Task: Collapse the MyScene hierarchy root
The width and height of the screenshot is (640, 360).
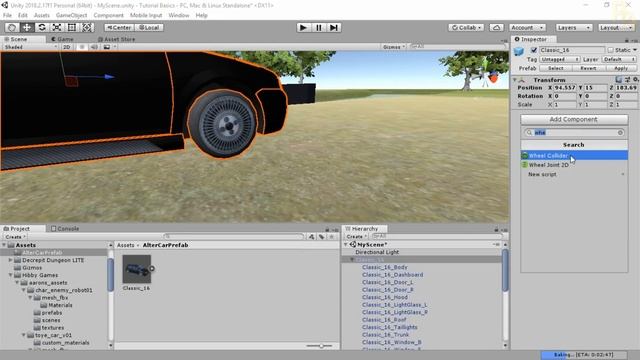Action: [x=346, y=244]
